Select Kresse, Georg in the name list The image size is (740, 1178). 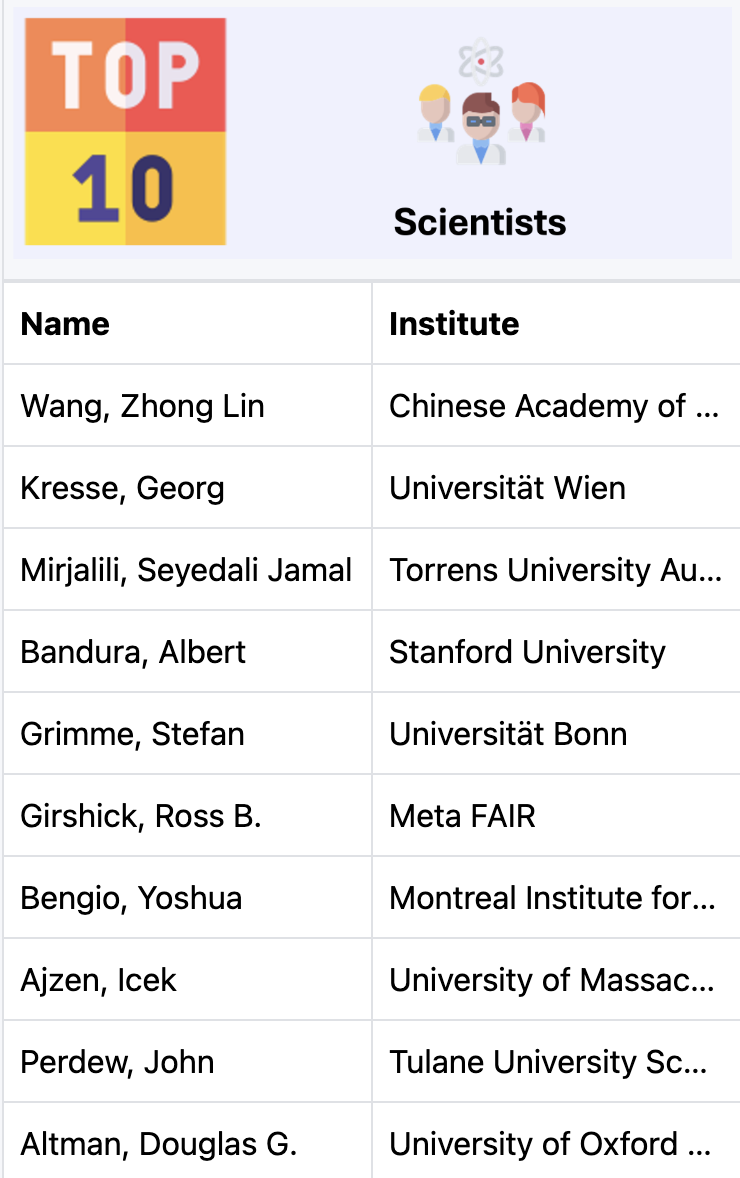122,488
